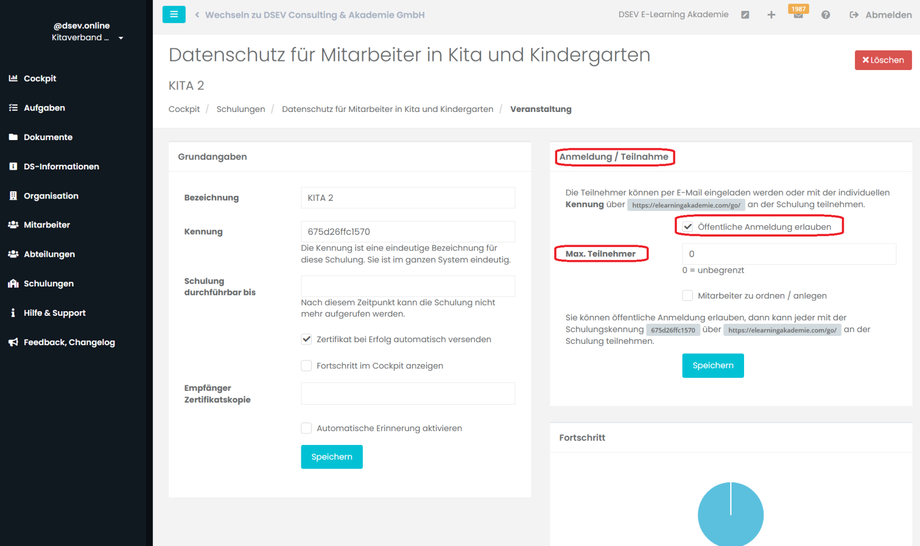Image resolution: width=920 pixels, height=546 pixels.
Task: Open the messages envelope with 1987 badge
Action: (x=797, y=15)
